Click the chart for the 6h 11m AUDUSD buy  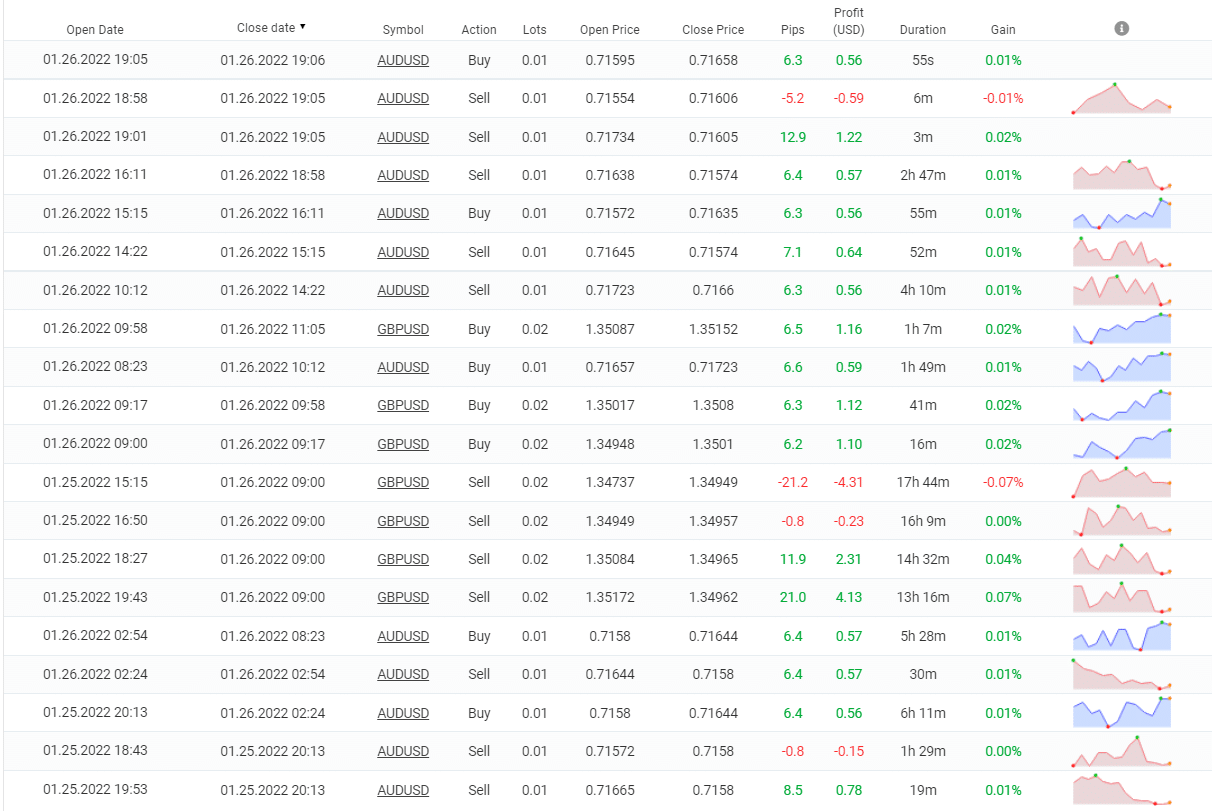(1122, 712)
